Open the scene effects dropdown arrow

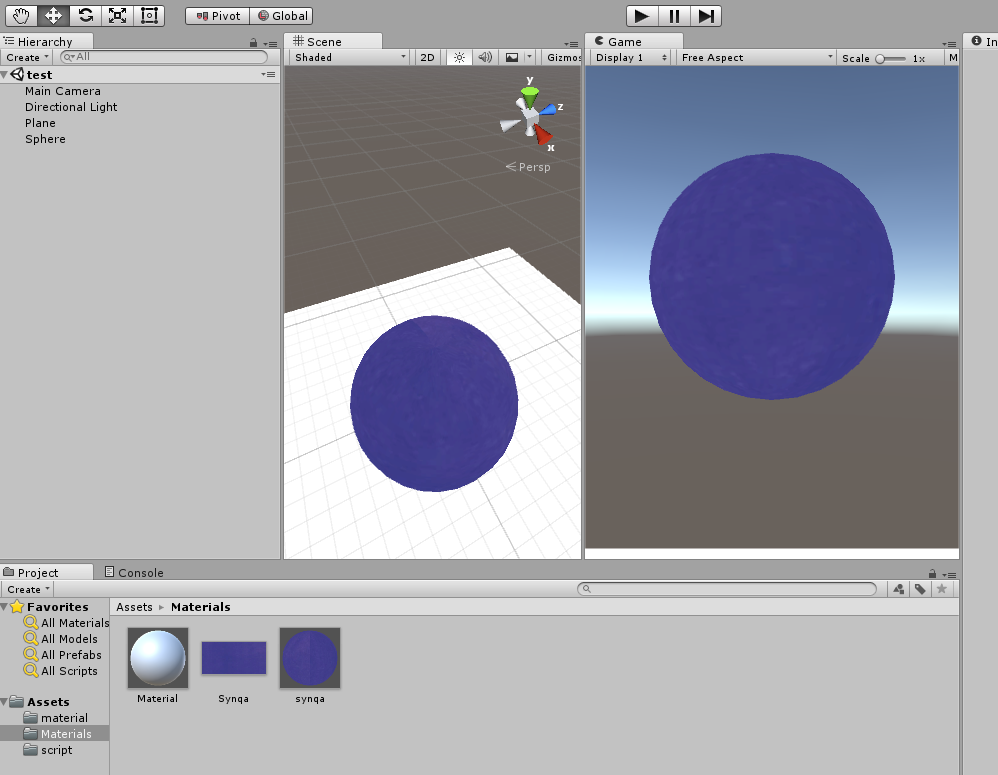click(529, 57)
